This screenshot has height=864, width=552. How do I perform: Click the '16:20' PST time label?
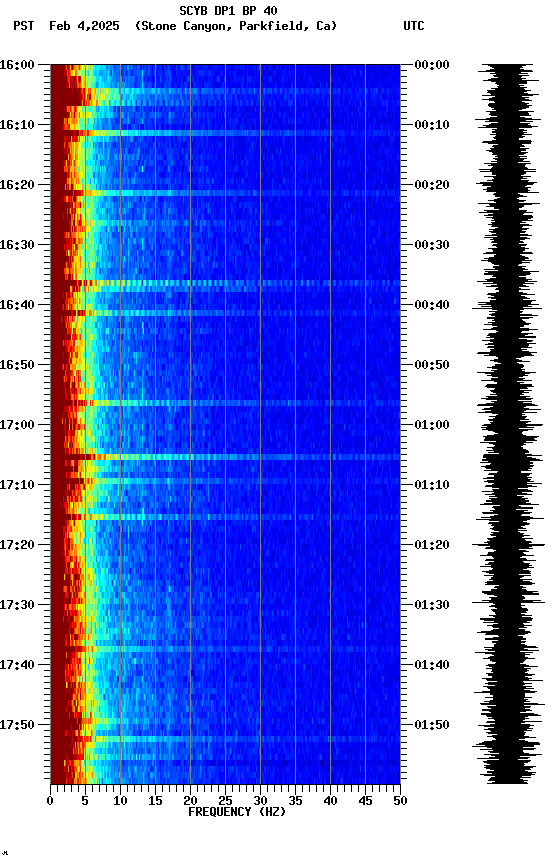pyautogui.click(x=17, y=185)
